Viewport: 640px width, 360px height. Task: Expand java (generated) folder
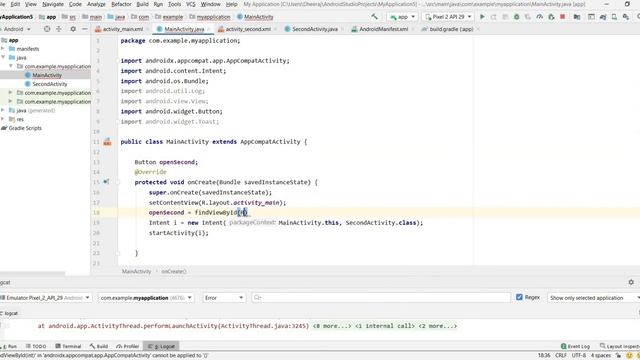3,110
